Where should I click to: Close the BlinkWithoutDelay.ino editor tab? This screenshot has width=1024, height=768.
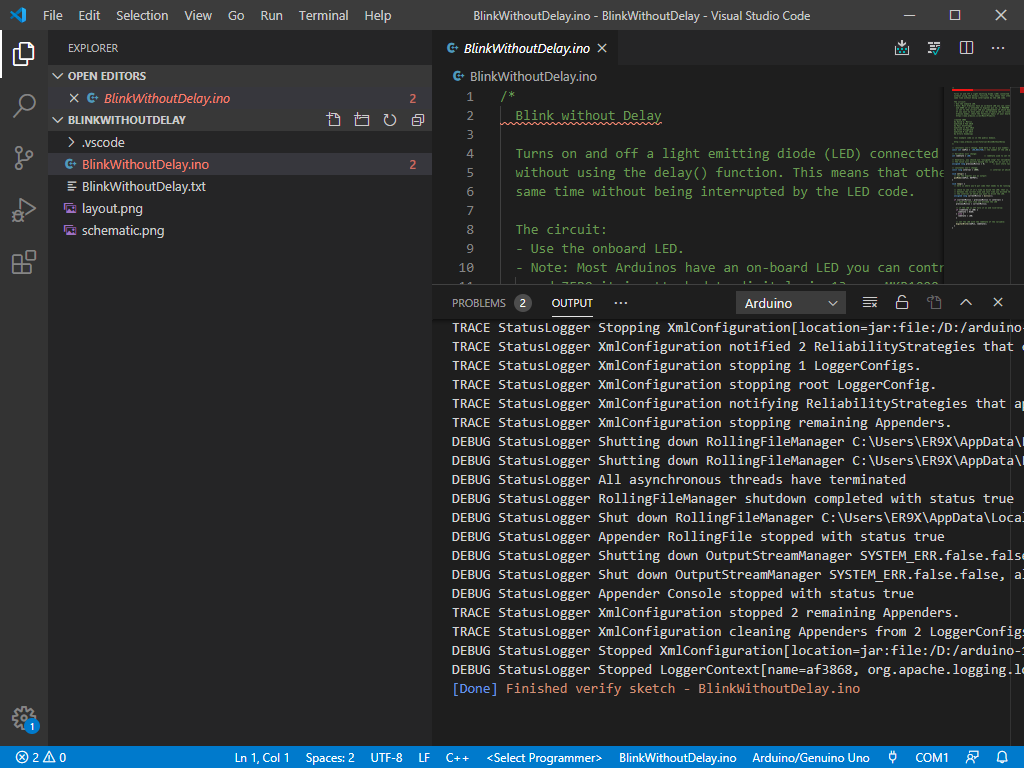tap(602, 48)
